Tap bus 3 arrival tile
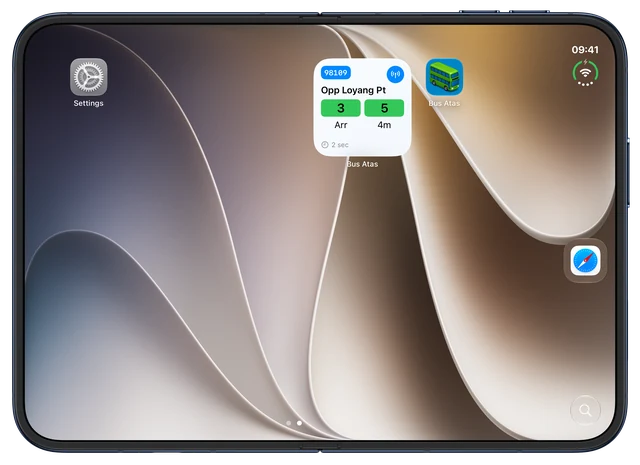Viewport: 640px width, 465px height. [x=340, y=108]
